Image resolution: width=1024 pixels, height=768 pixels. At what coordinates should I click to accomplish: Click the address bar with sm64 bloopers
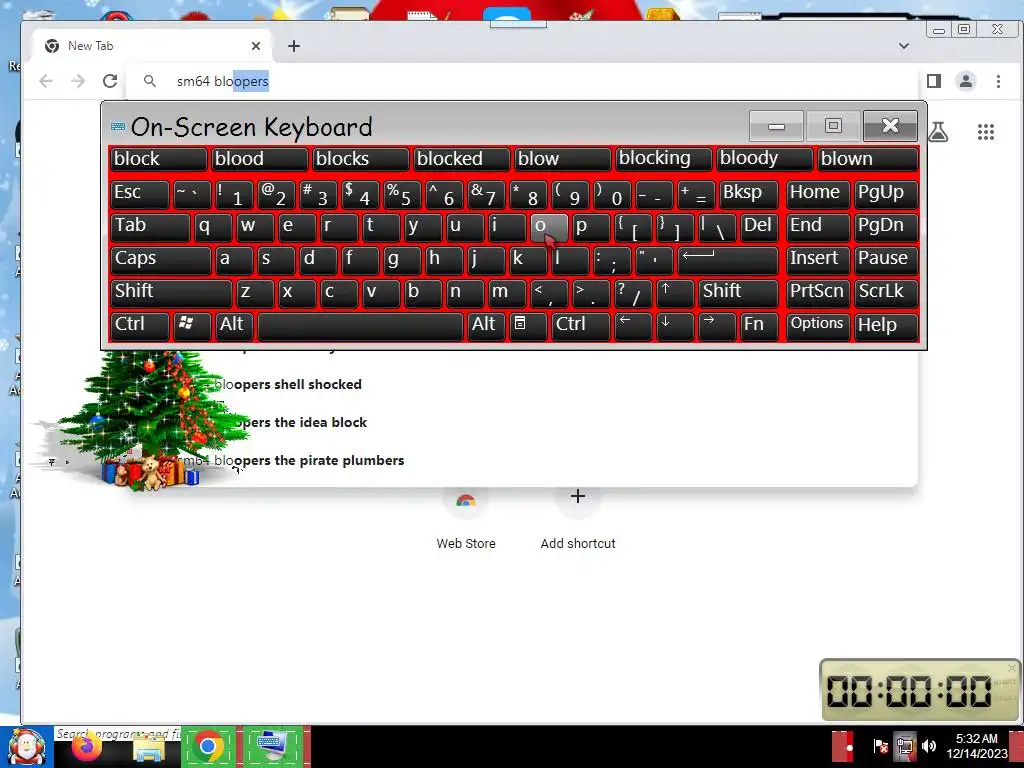coord(522,81)
